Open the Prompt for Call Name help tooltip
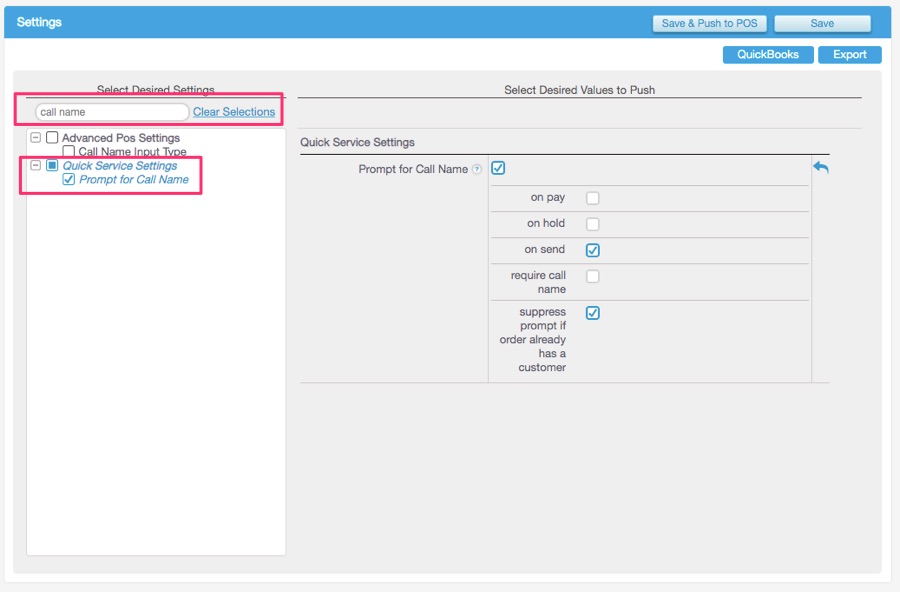Screen dimensions: 900x592 point(477,168)
